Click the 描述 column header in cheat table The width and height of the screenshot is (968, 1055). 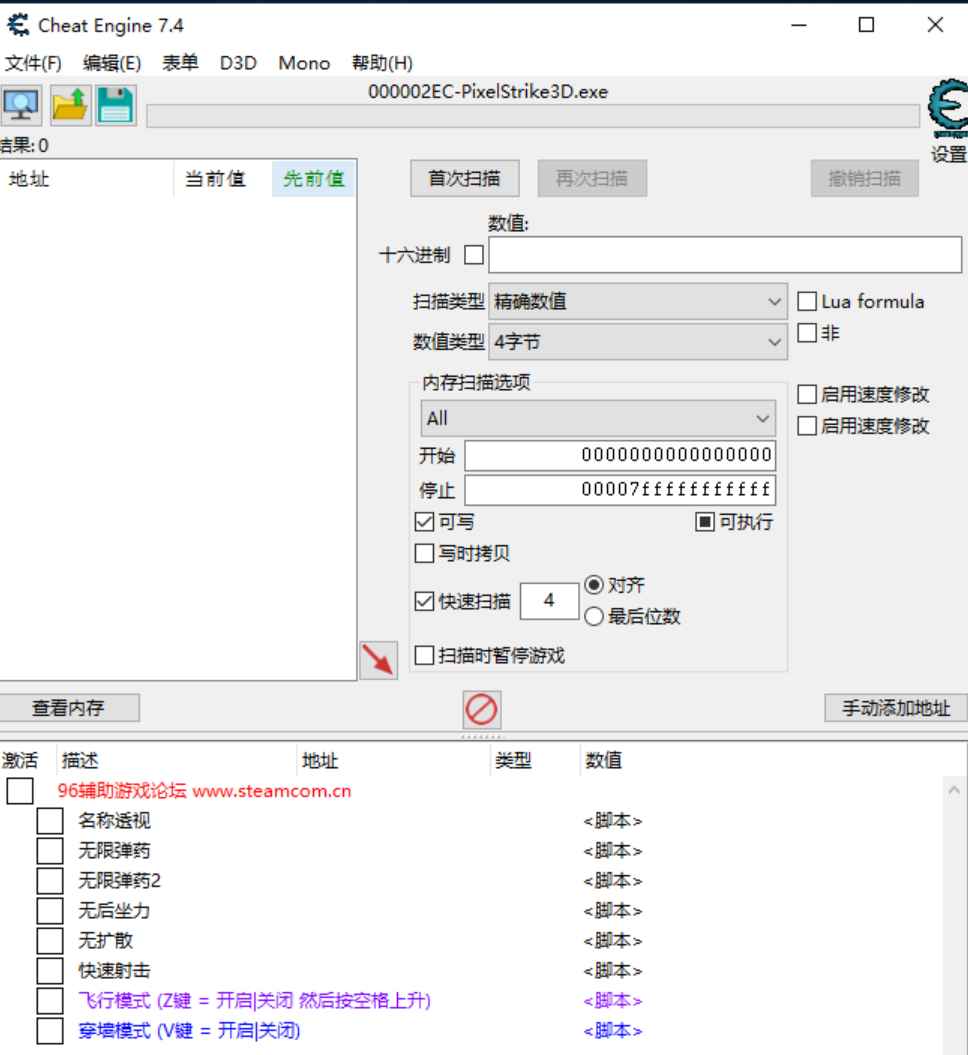[80, 760]
